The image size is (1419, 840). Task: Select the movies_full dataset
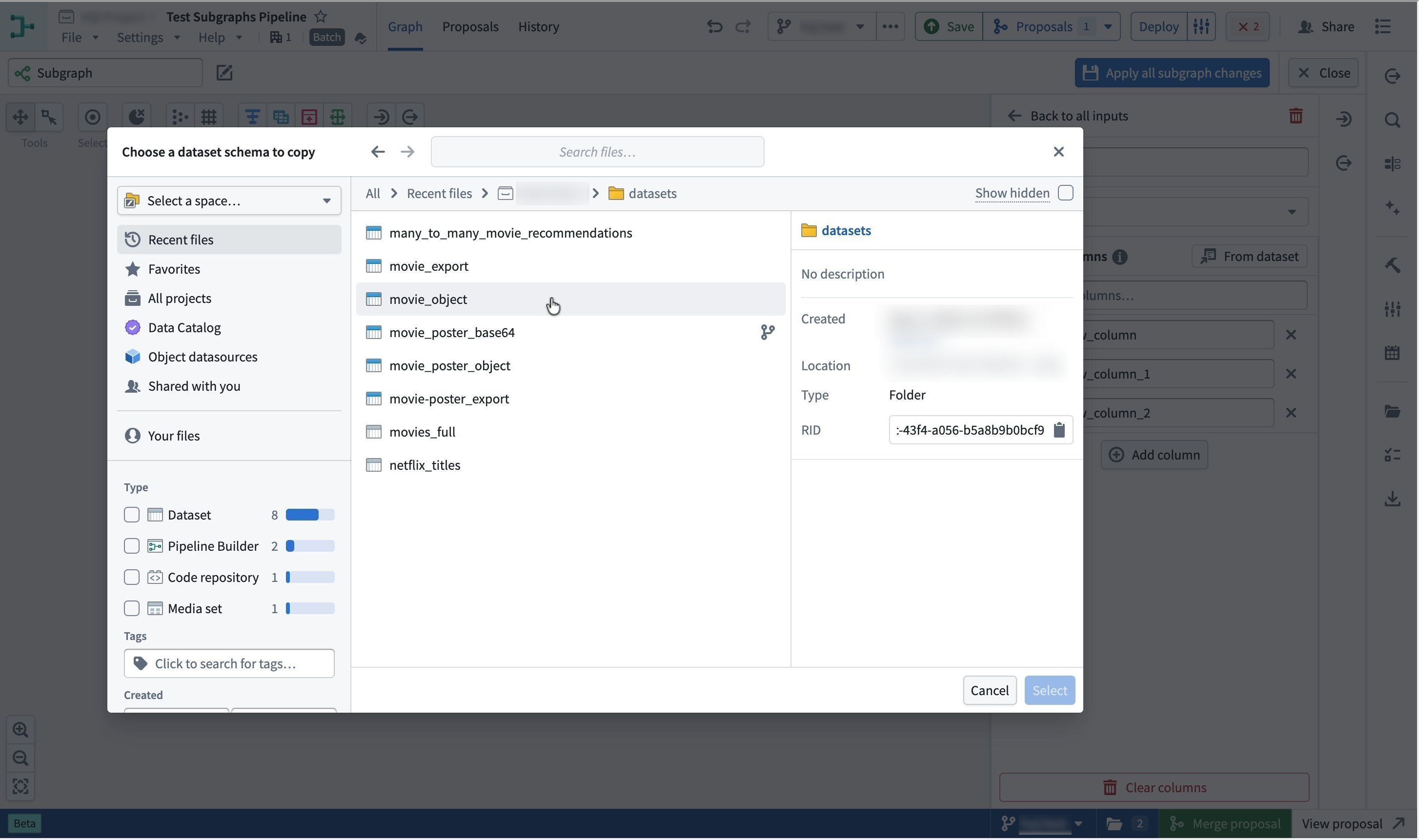click(570, 433)
